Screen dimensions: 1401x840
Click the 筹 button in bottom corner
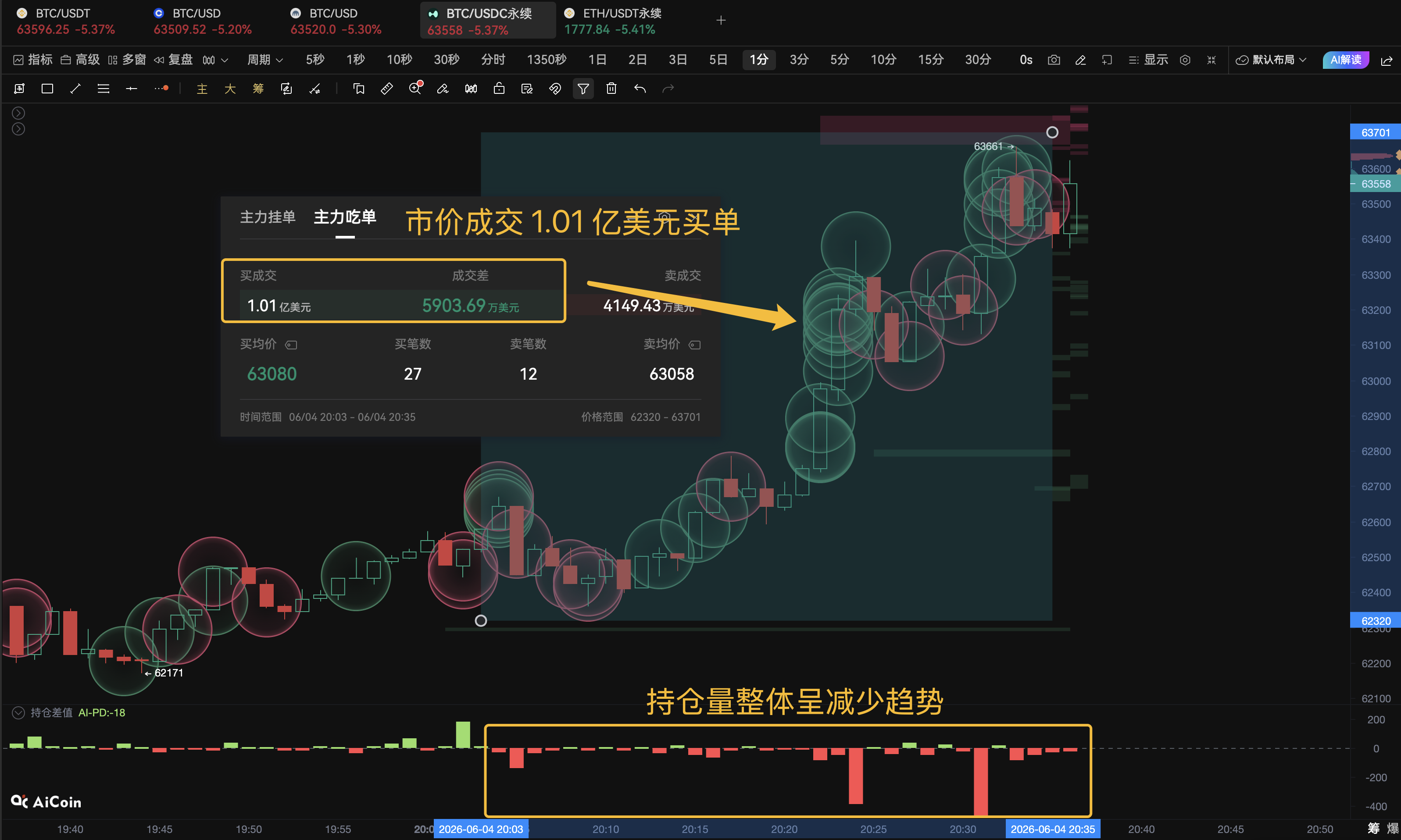(x=1374, y=828)
